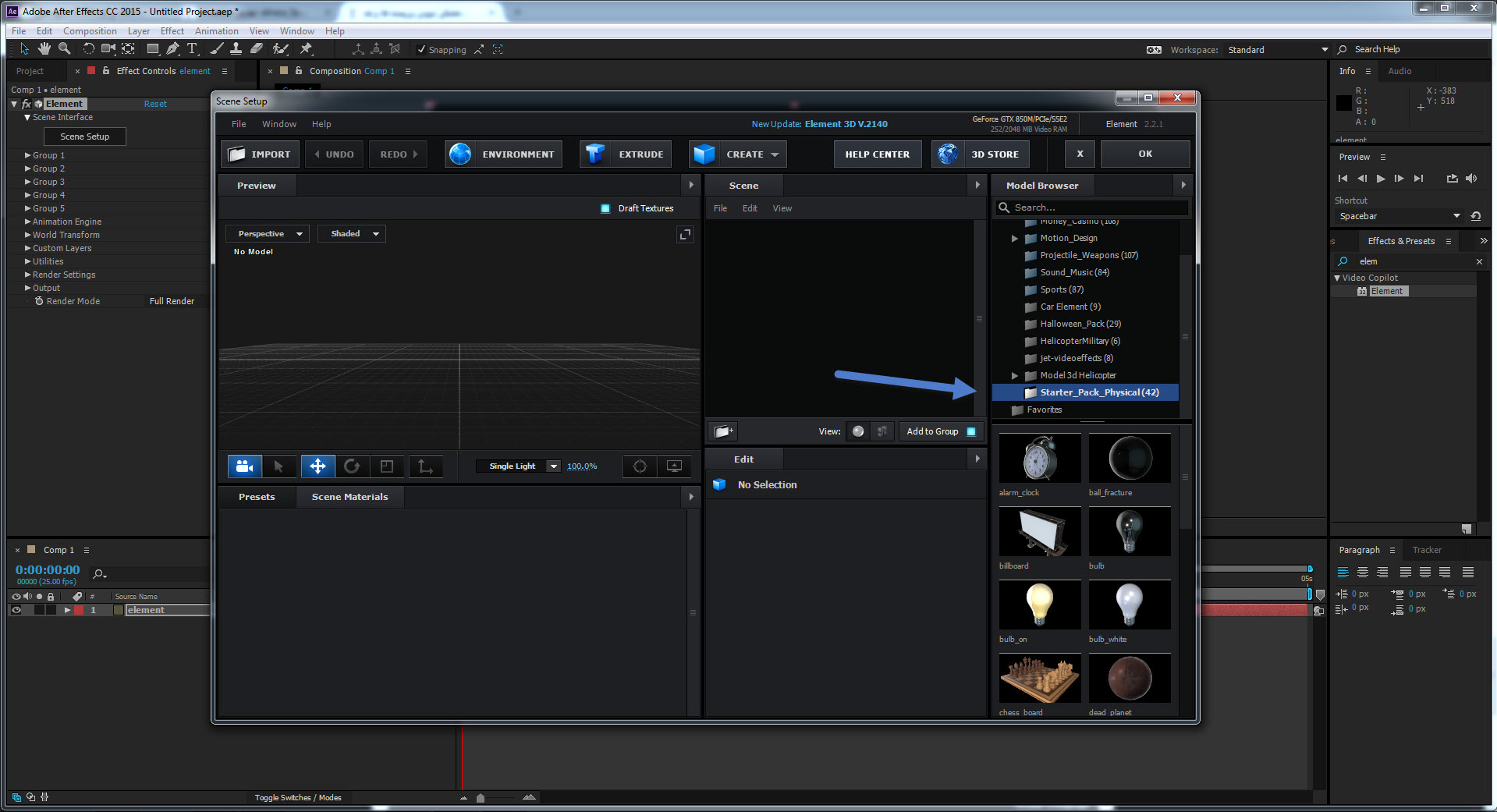This screenshot has width=1497, height=812.
Task: Toggle Add to Group checkbox
Action: (971, 431)
